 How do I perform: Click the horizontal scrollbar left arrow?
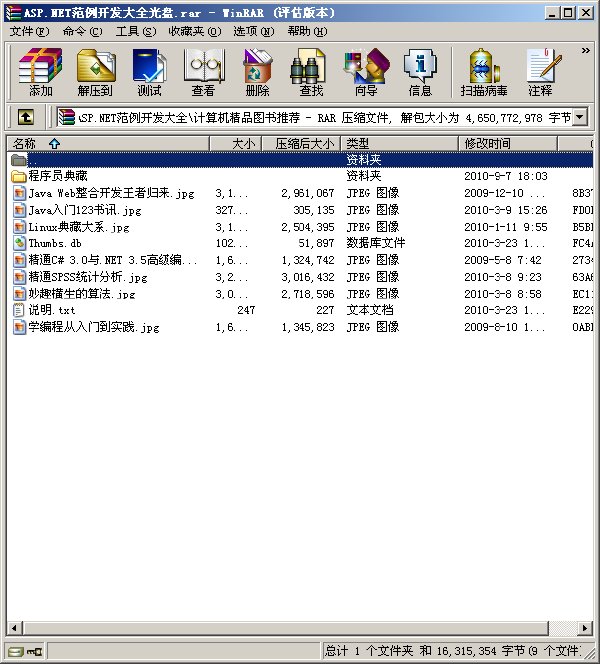point(15,628)
